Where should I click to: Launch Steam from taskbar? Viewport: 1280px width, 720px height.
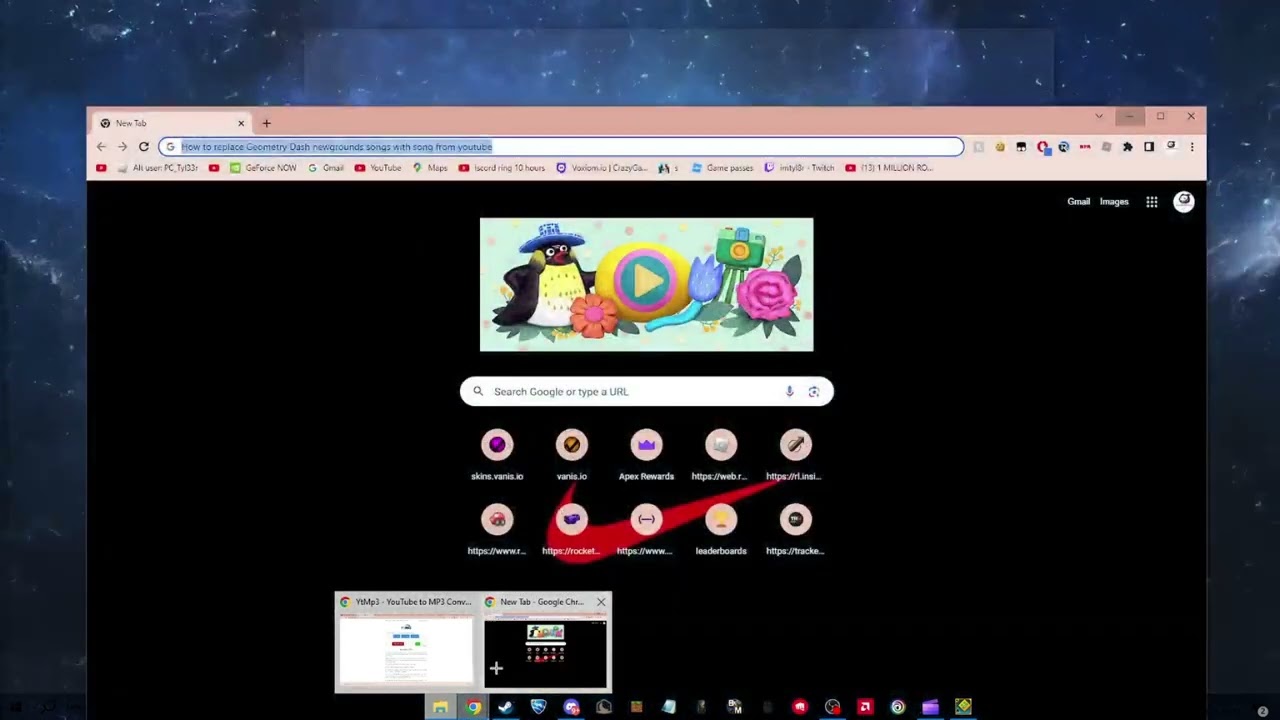tap(506, 707)
